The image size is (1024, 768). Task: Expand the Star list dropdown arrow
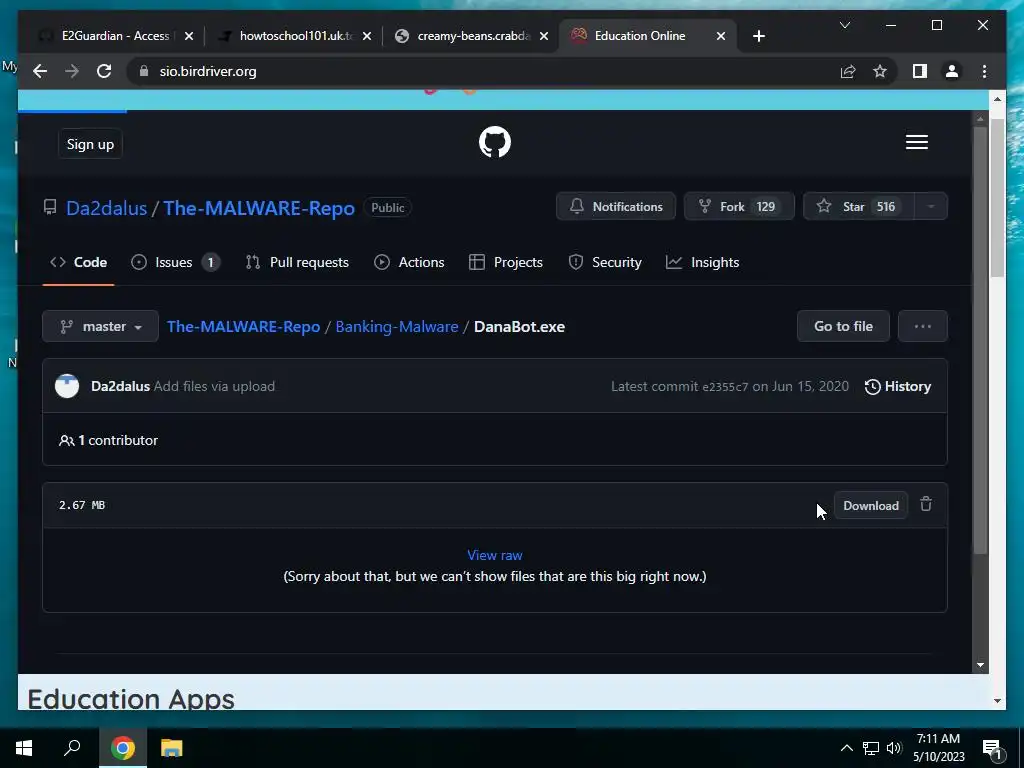(931, 206)
